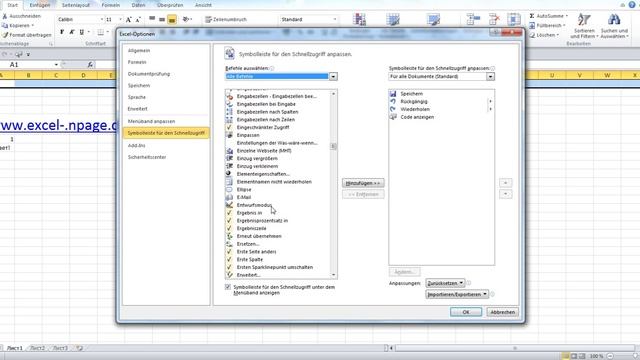Viewport: 640px width, 360px height.
Task: Toggle italic formatting in Excel ribbon
Action: point(71,32)
